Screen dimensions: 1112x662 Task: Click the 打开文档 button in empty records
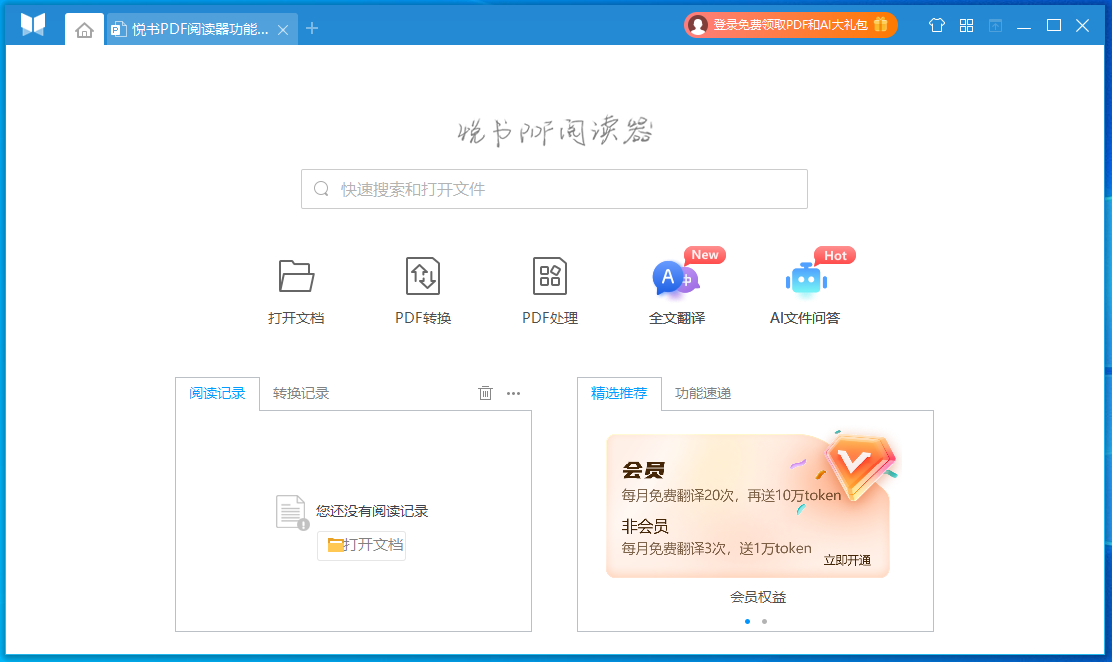click(362, 545)
